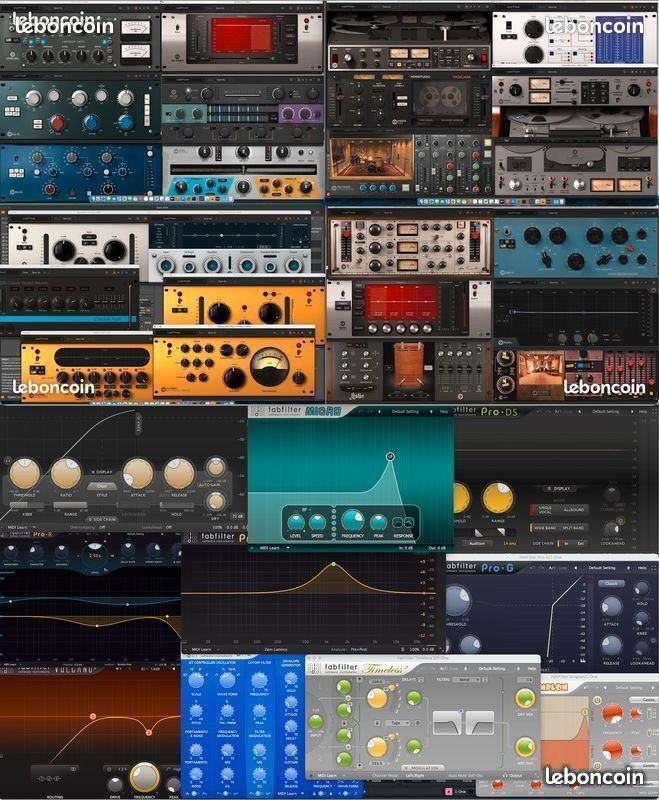Screen dimensions: 659x800
Task: Click the Frequency knob in Micro
Action: pos(352,520)
